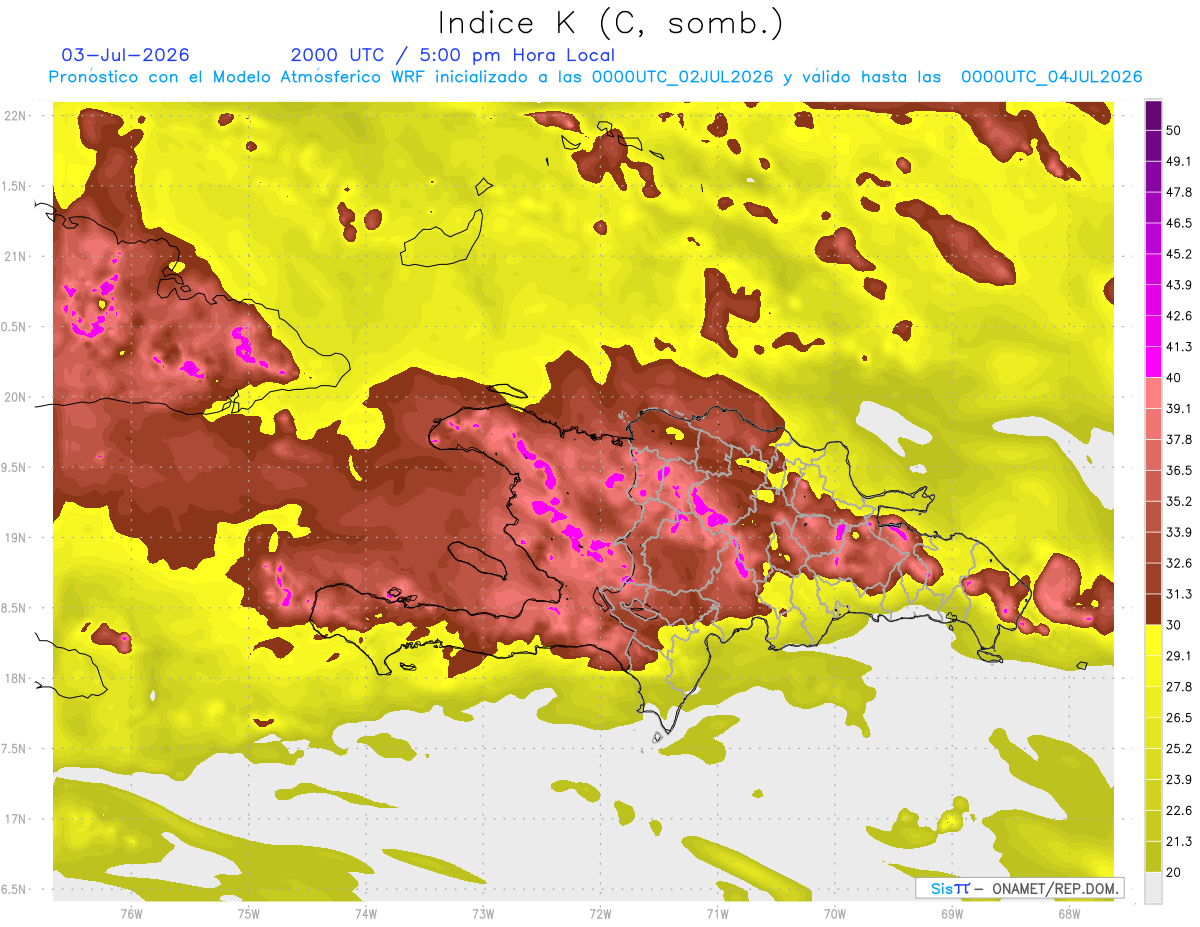
Task: Click the colorbar value "27.8"
Action: point(1180,687)
